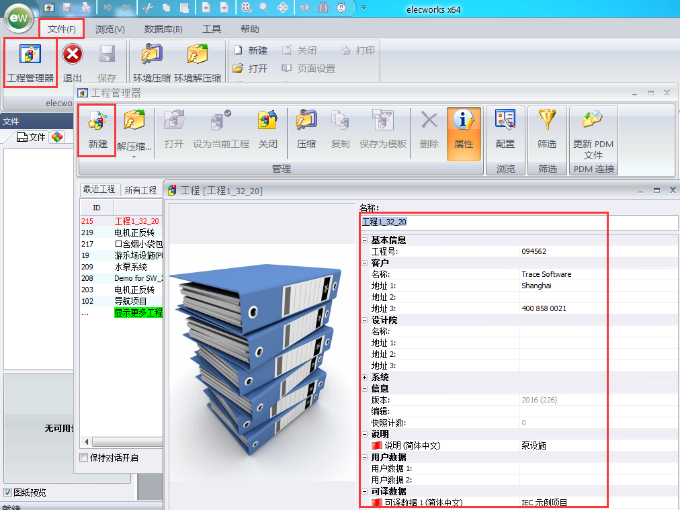Click the red 退出 exit icon
This screenshot has width=680, height=510.
pyautogui.click(x=72, y=60)
